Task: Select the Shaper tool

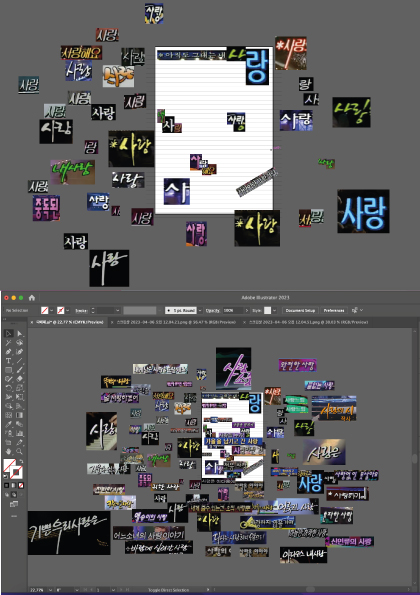Action: pyautogui.click(x=8, y=379)
